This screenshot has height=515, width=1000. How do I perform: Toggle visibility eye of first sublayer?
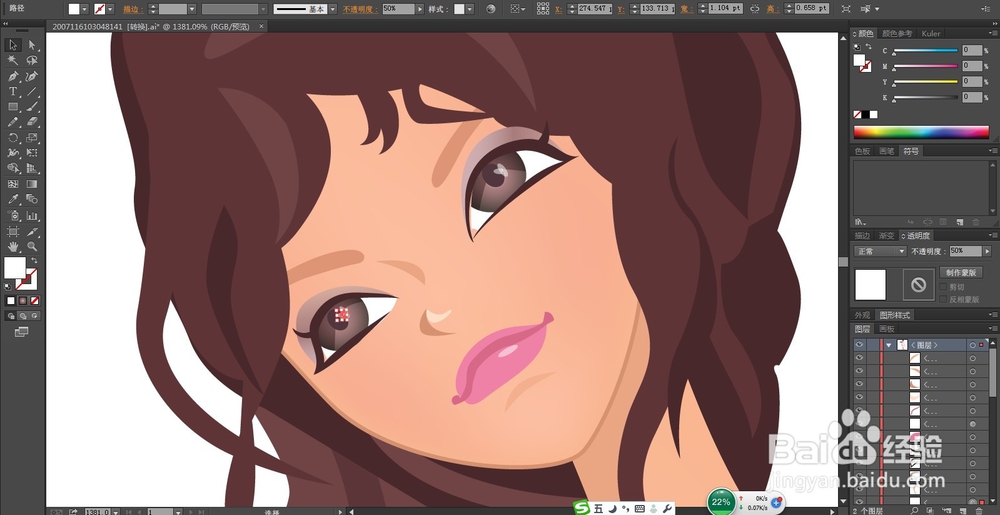click(x=859, y=358)
